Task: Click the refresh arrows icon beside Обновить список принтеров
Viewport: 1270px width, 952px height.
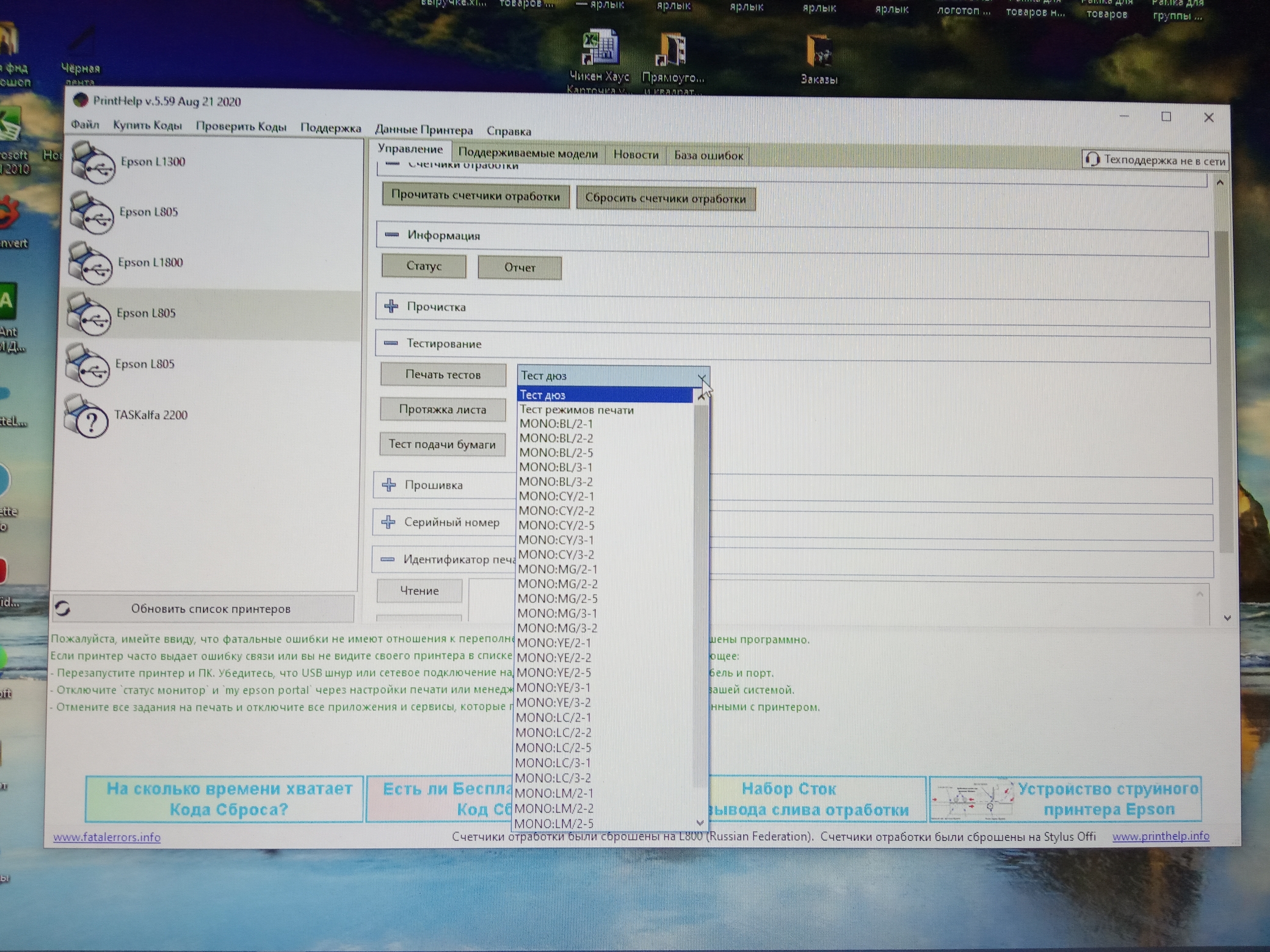Action: point(64,608)
